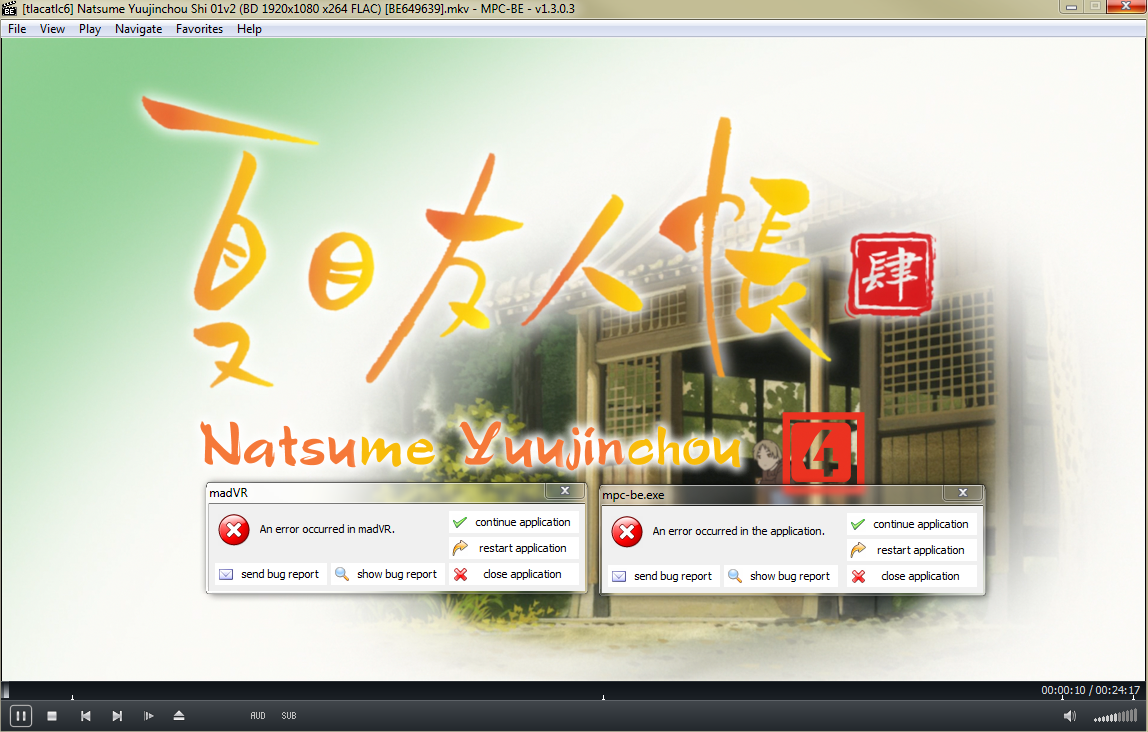Viewport: 1148px width, 732px height.
Task: Click the red error icon in madVR dialog
Action: click(x=234, y=529)
